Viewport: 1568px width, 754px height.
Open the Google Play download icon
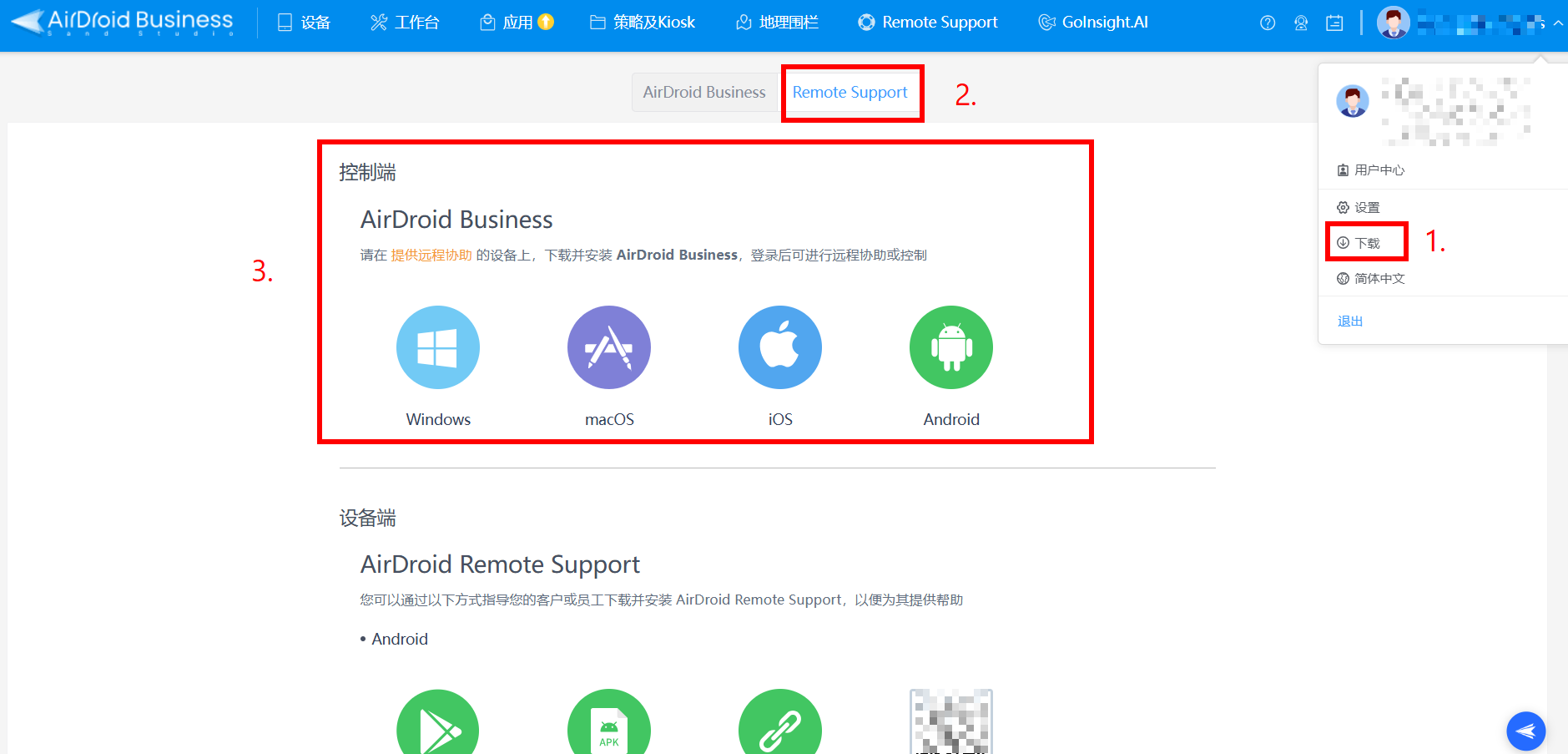(438, 723)
